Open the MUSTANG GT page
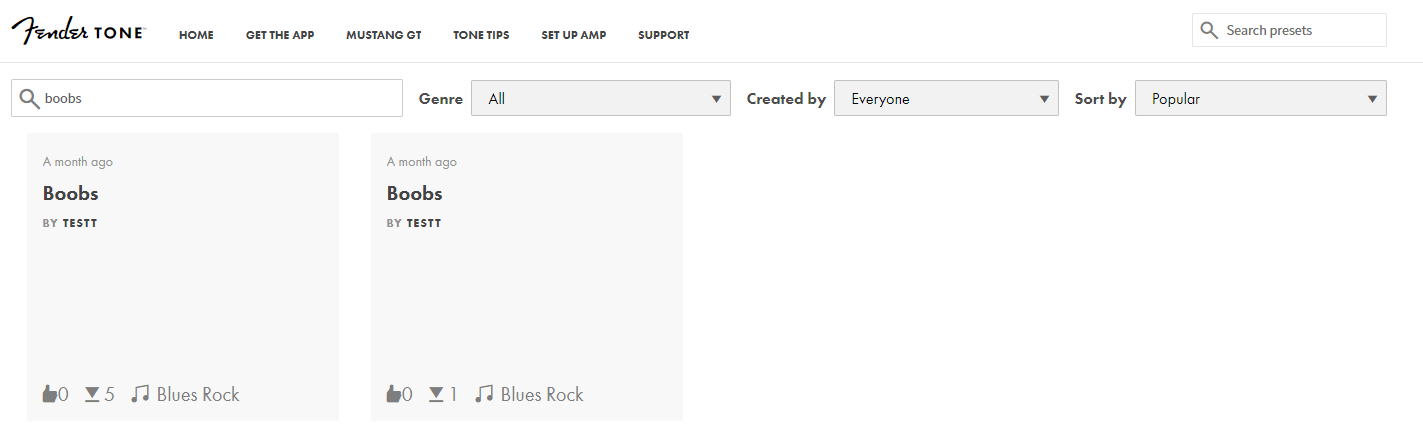The width and height of the screenshot is (1423, 432). (384, 35)
